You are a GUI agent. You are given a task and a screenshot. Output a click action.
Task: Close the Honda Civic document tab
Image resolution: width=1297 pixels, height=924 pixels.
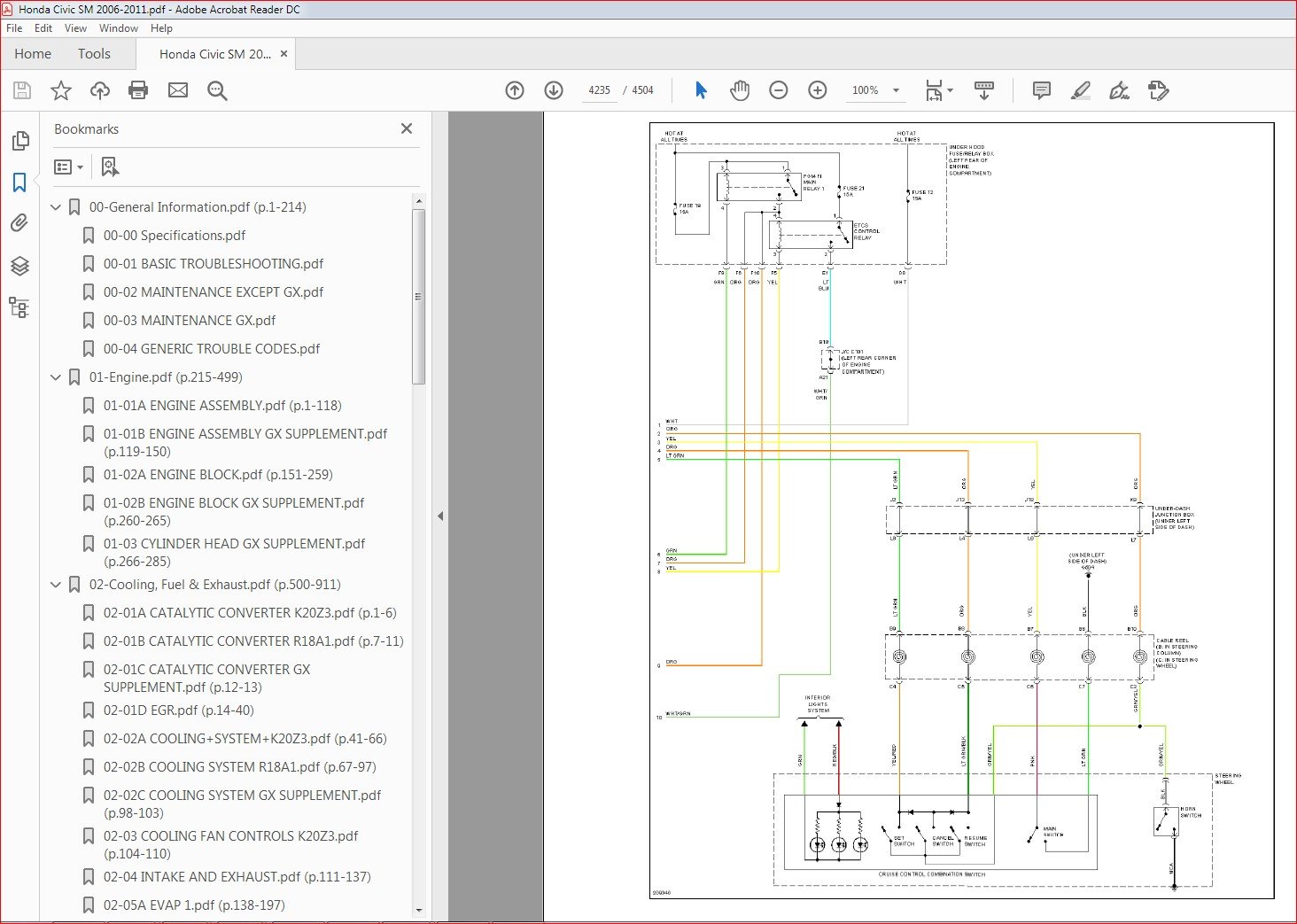(284, 54)
